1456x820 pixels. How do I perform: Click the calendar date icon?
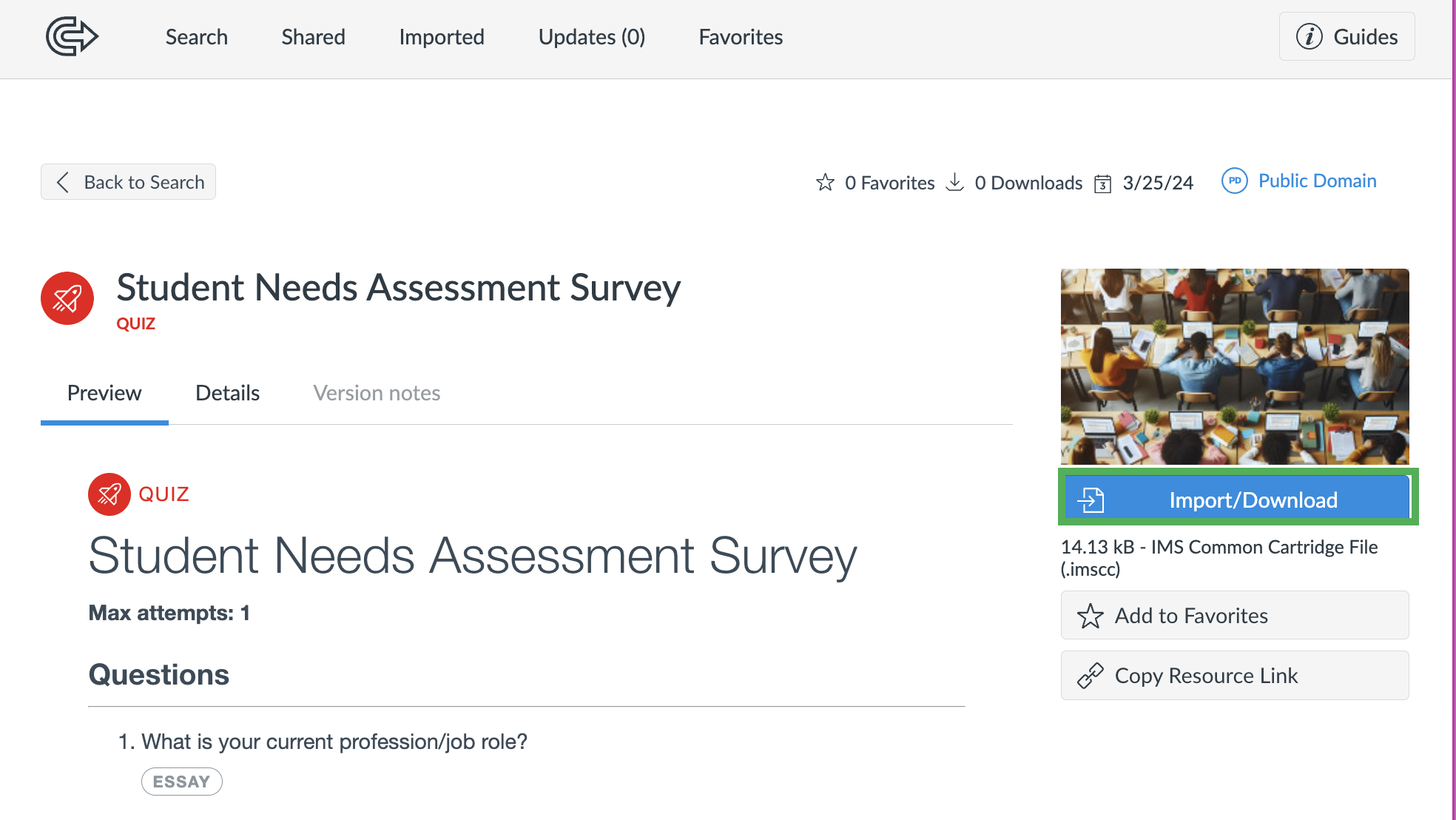1102,183
